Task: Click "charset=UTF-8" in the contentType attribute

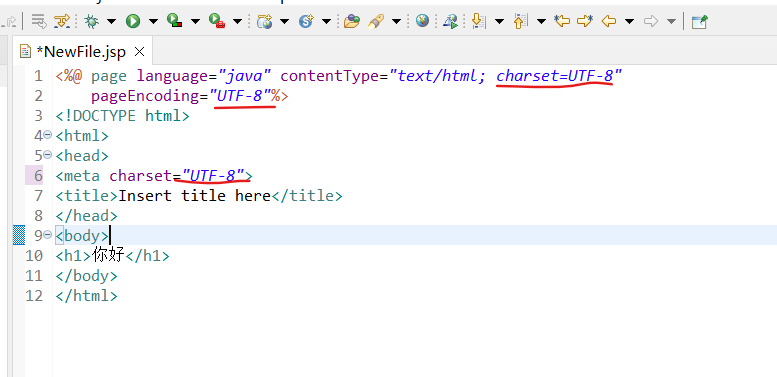Action: (555, 76)
